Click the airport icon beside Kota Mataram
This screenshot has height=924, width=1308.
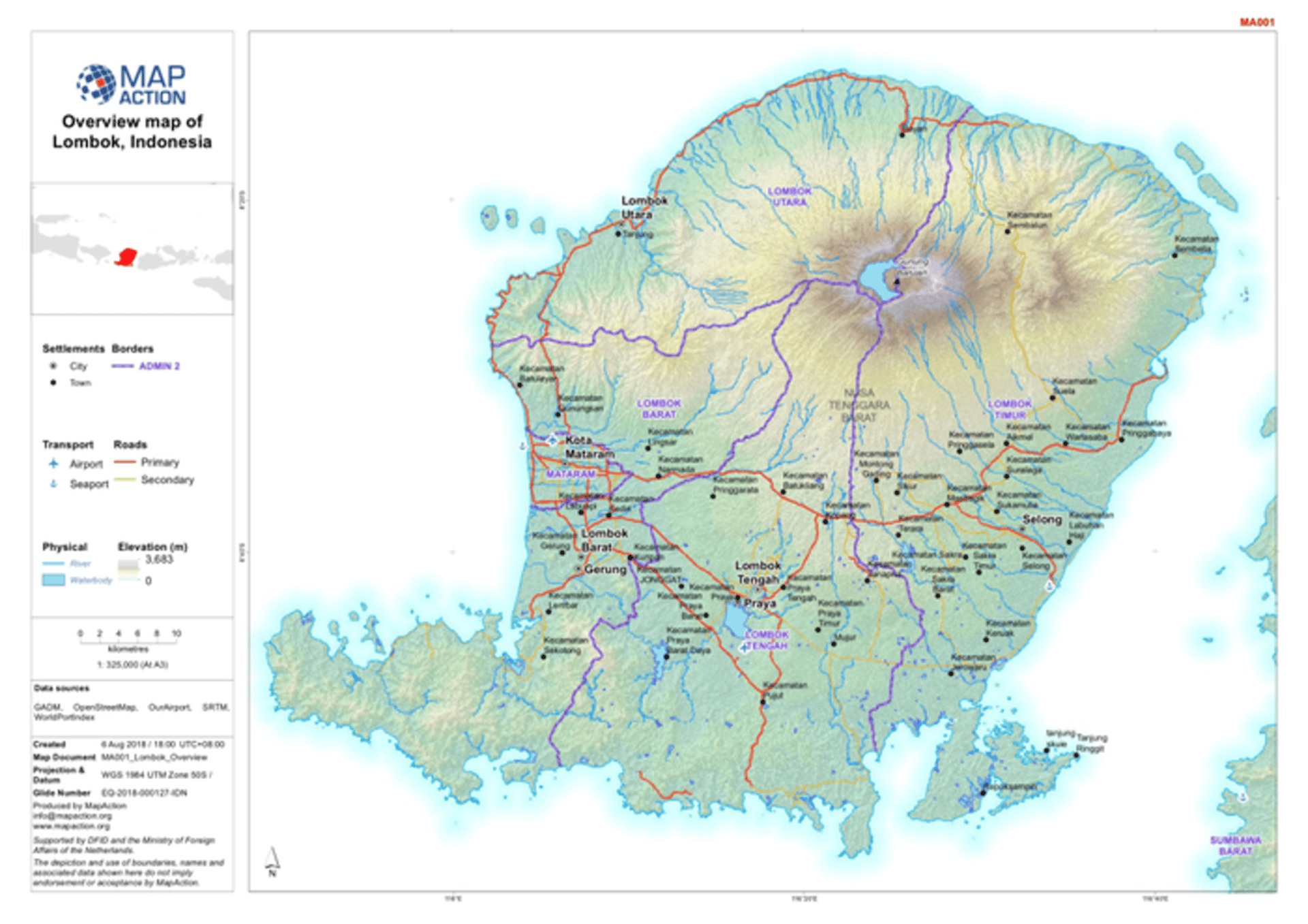tap(552, 441)
